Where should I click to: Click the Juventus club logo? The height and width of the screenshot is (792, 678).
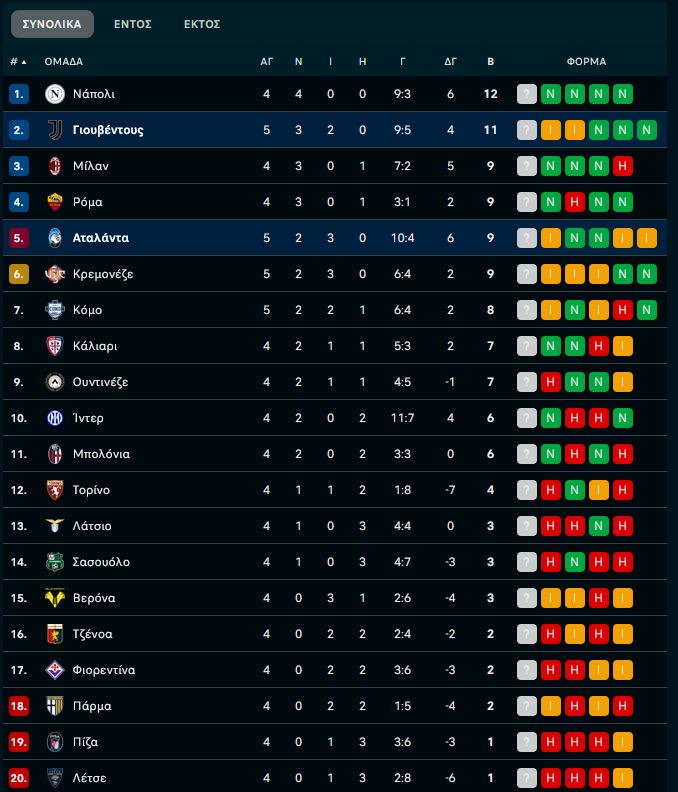click(55, 130)
